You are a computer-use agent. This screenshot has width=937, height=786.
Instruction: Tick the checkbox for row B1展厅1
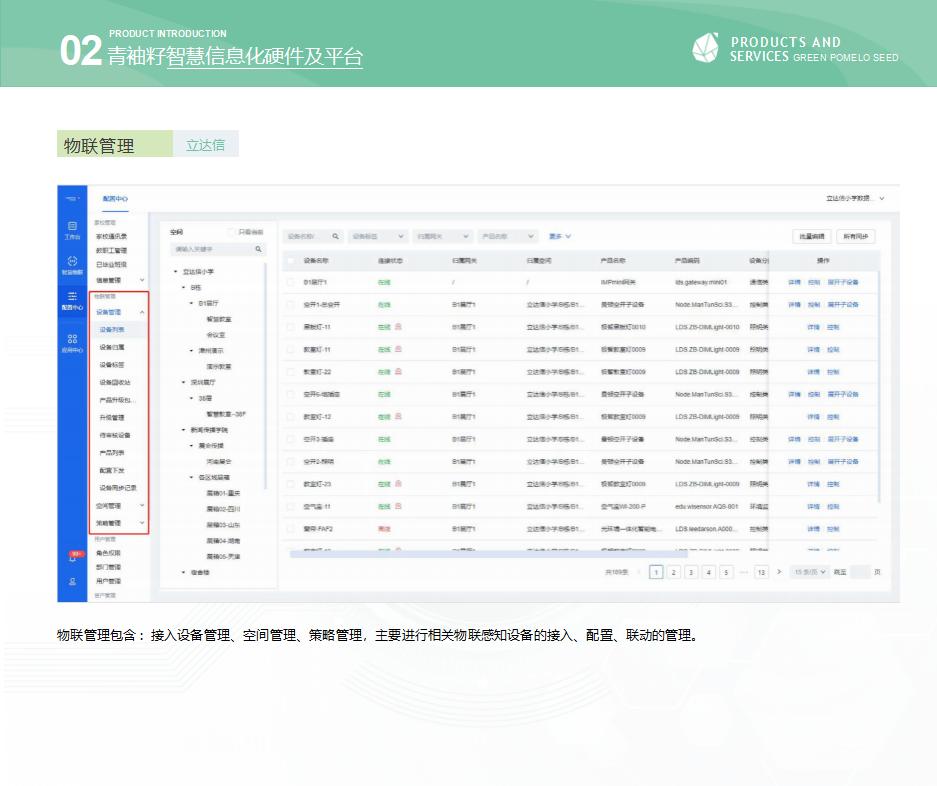coord(291,283)
